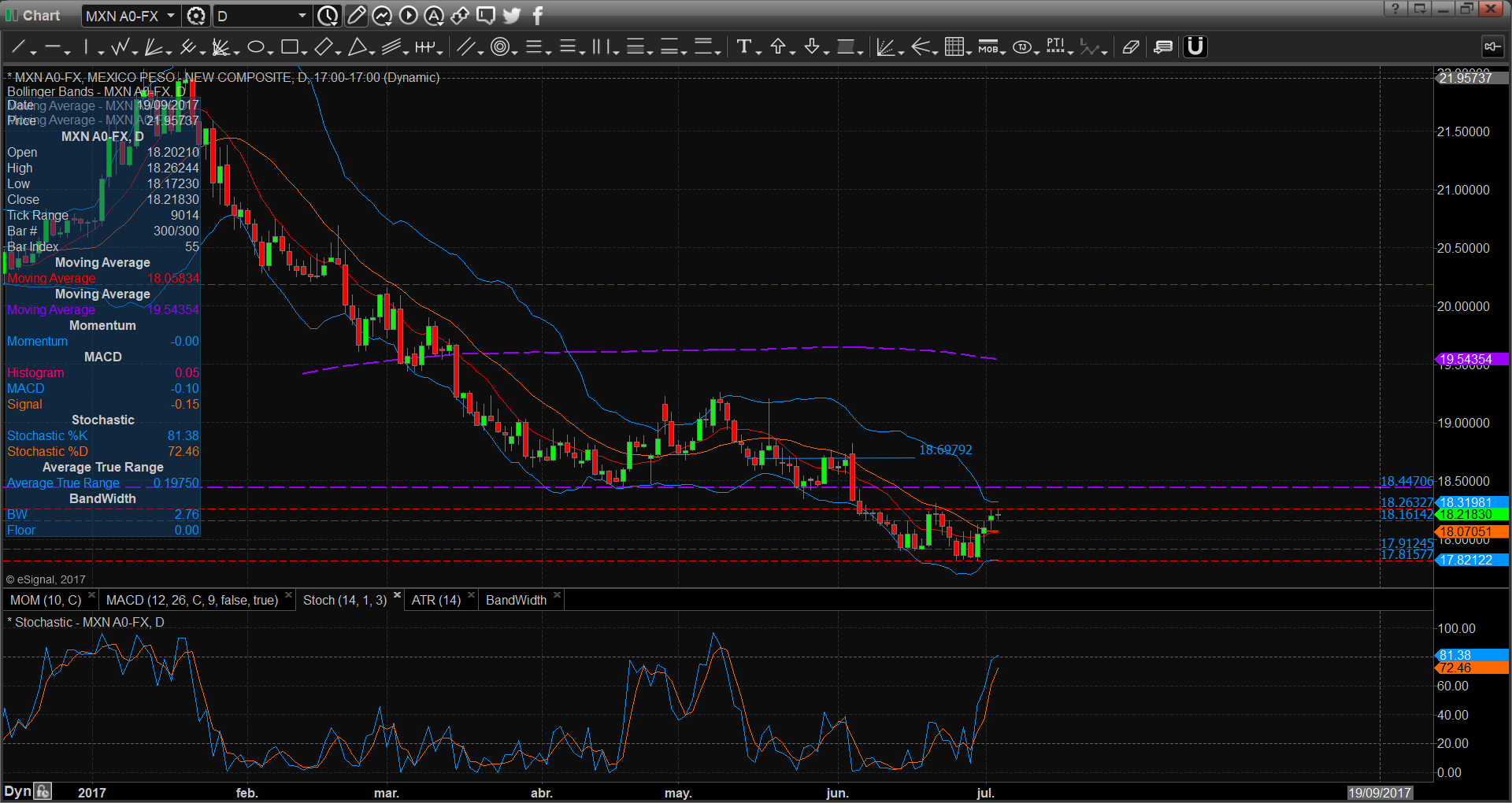Share the chart on Twitter
The image size is (1512, 803).
coord(512,16)
